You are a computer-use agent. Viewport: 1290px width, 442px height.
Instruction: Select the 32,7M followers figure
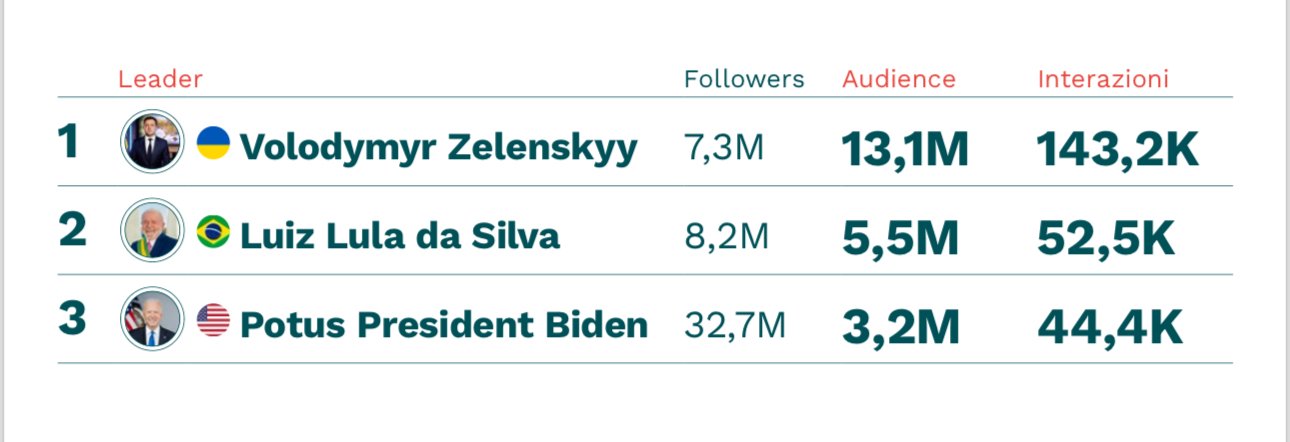(735, 325)
